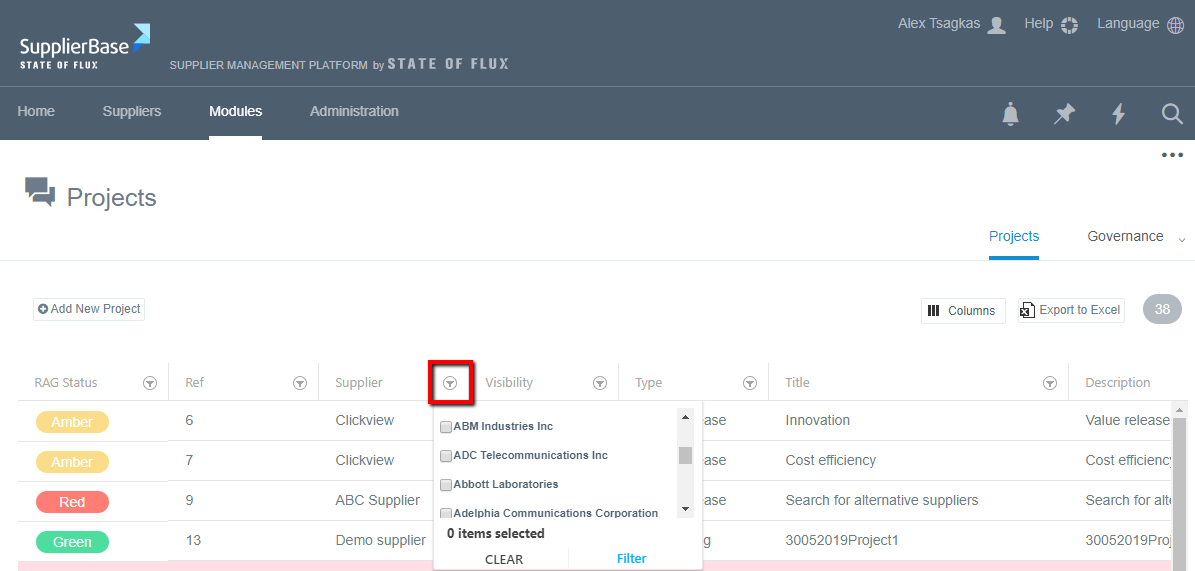The image size is (1195, 571).
Task: Open the notifications bell icon
Action: [1011, 114]
